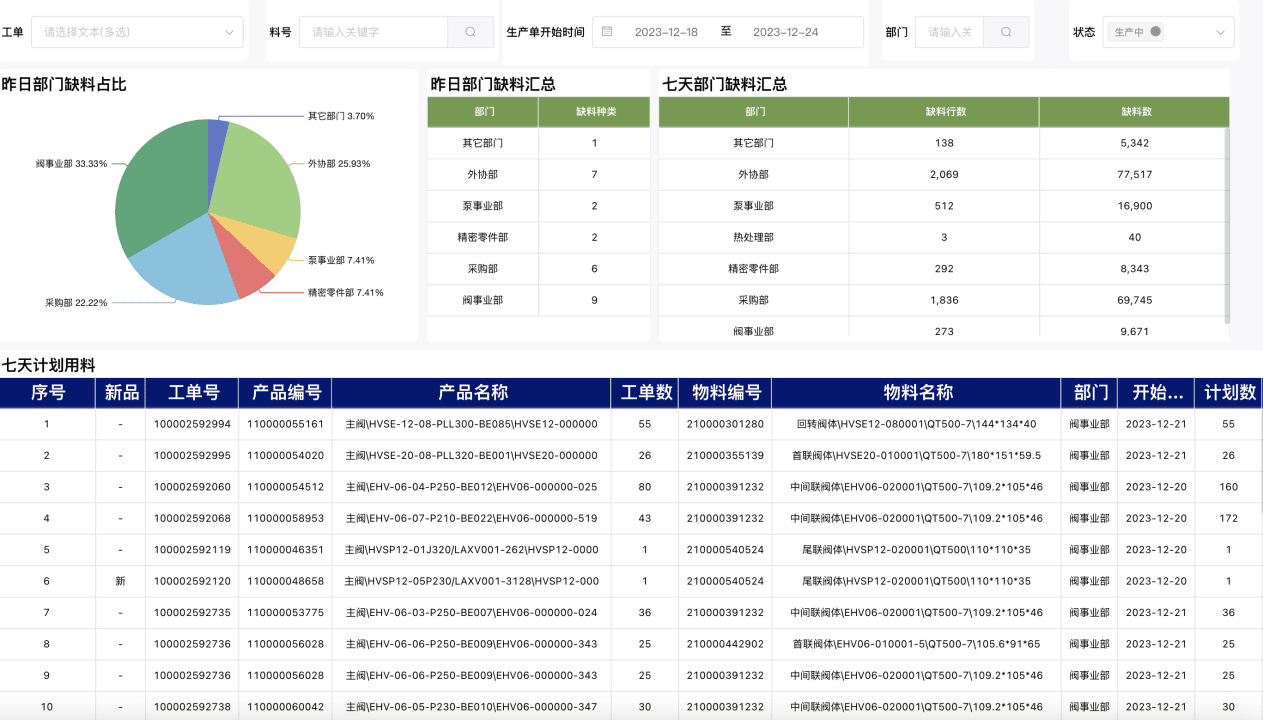Click 新品 column header
Viewport: 1263px width, 720px height.
tap(120, 393)
